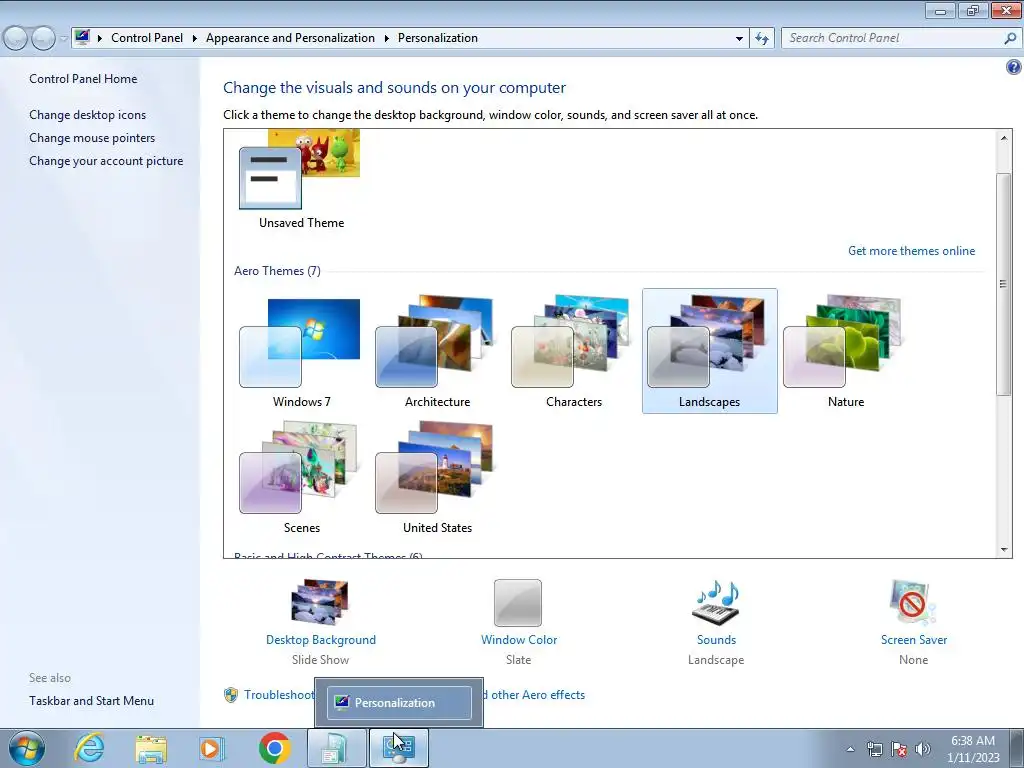
Task: Open Screen Saver settings icon
Action: (x=913, y=602)
